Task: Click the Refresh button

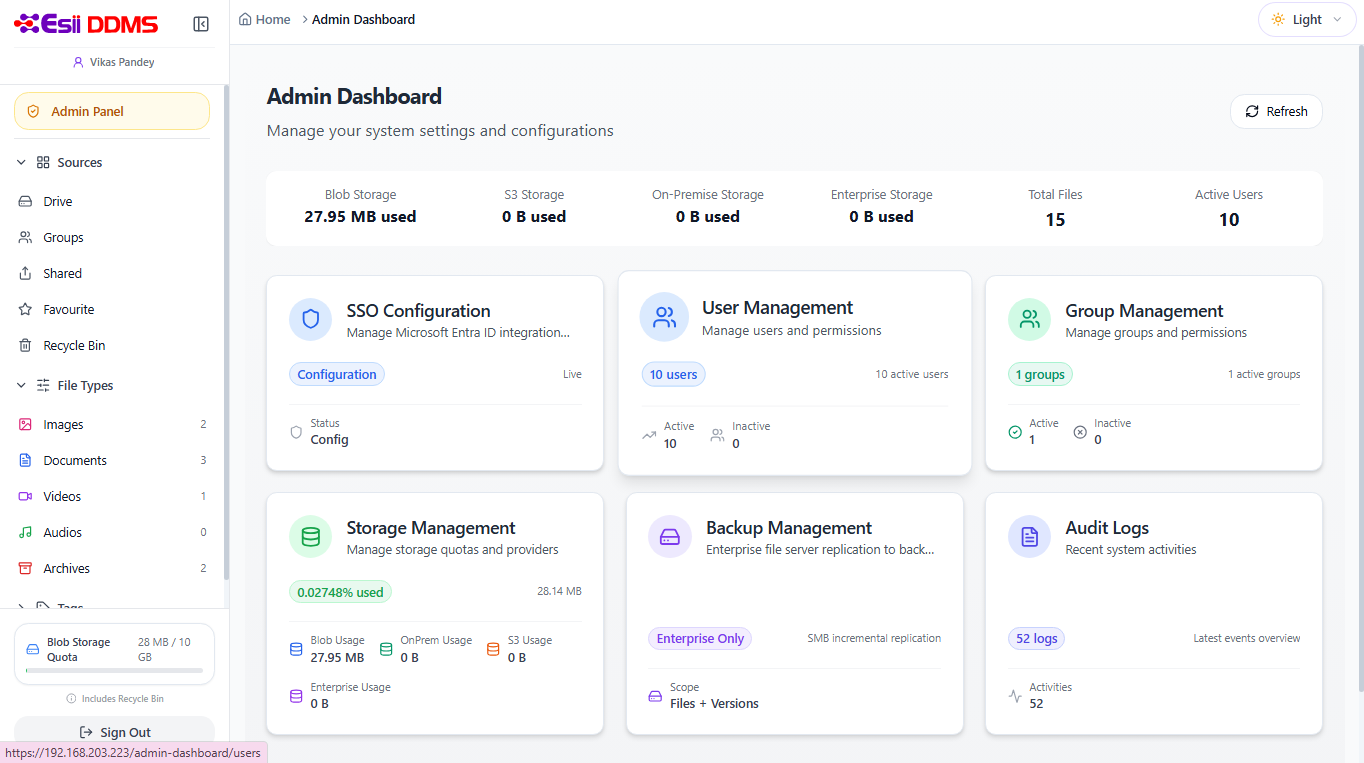Action: coord(1276,111)
